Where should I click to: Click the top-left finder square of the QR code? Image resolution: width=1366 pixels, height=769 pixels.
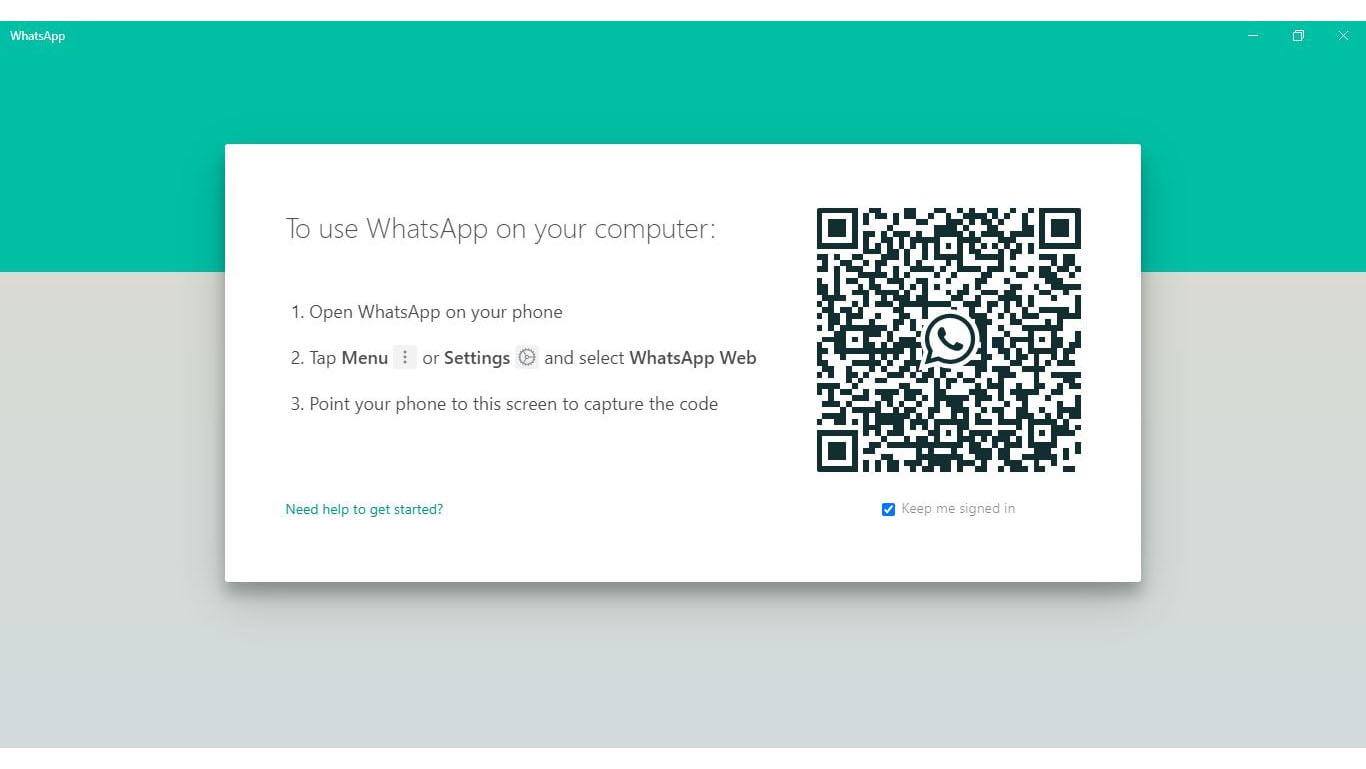pyautogui.click(x=838, y=229)
